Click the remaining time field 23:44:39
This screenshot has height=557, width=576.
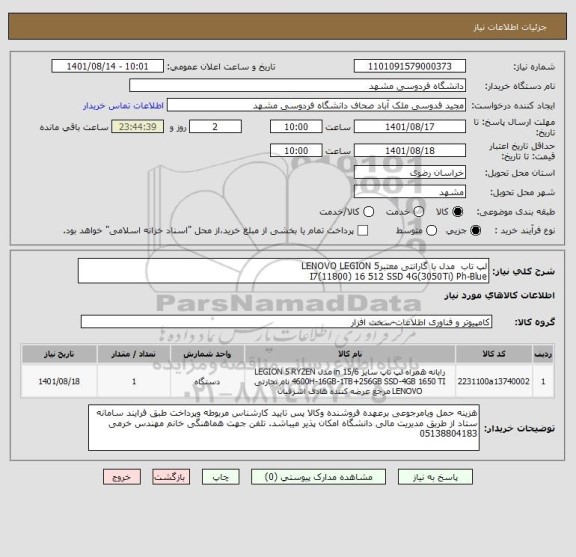[138, 127]
